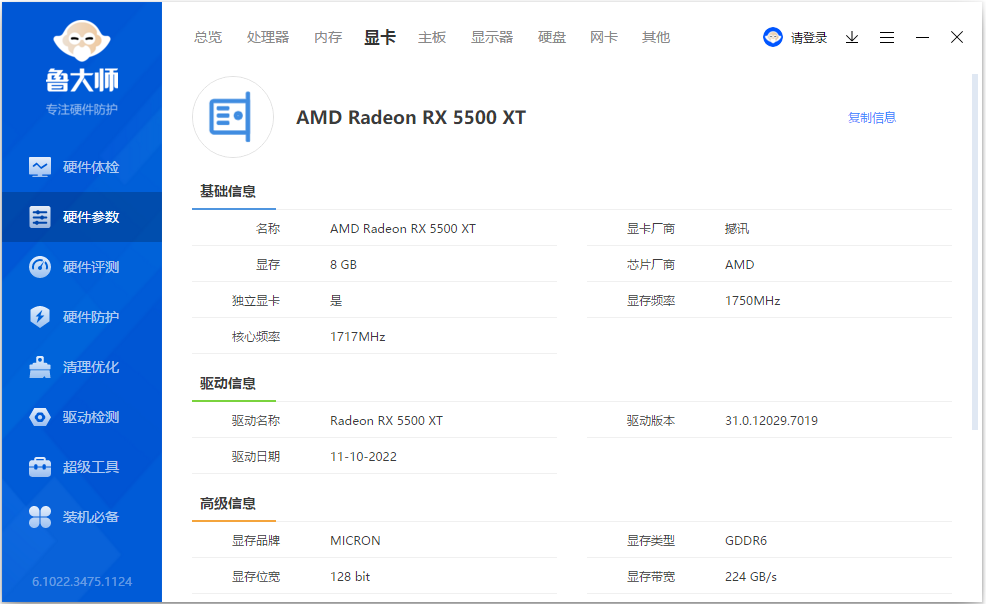Click the 高级信息 section header
Viewport: 987px width, 608px height.
click(228, 504)
